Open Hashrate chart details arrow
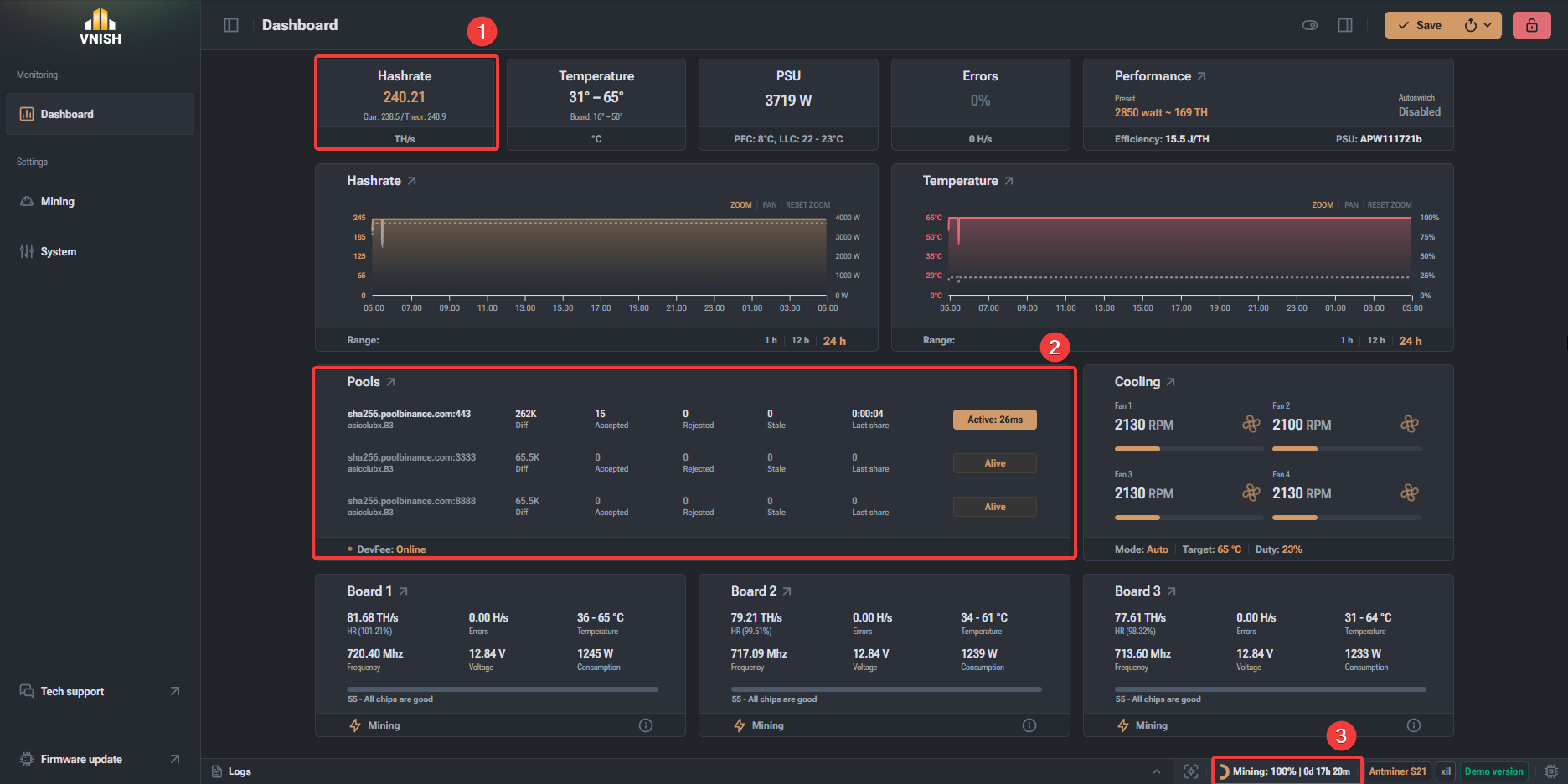The width and height of the screenshot is (1568, 784). click(411, 181)
